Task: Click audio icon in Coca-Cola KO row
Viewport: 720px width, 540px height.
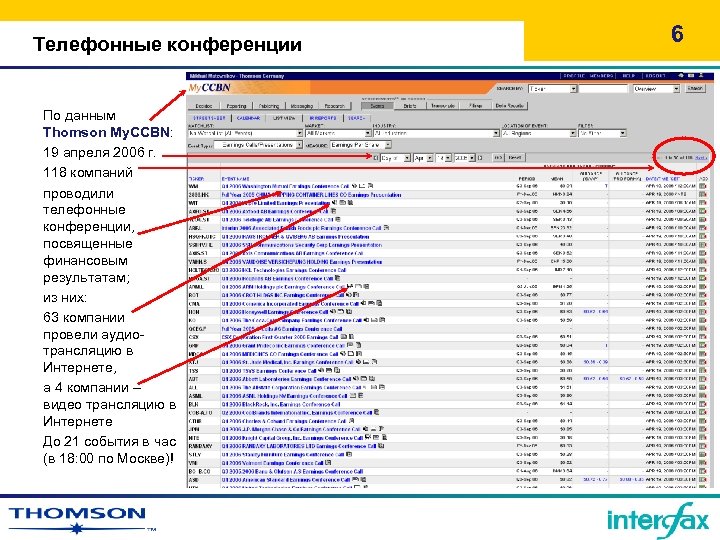Action: (x=366, y=320)
